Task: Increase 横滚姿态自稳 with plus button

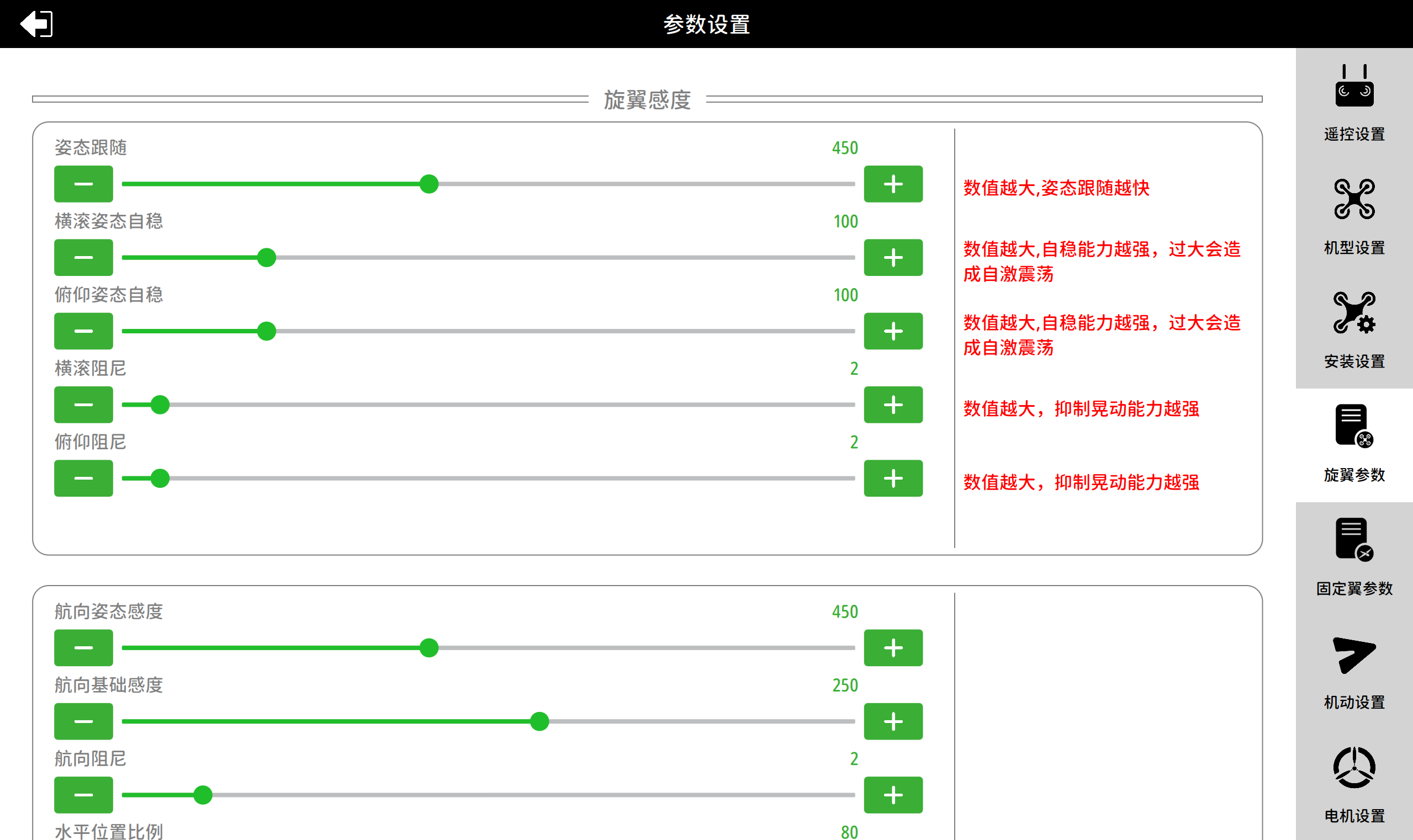Action: [x=893, y=258]
